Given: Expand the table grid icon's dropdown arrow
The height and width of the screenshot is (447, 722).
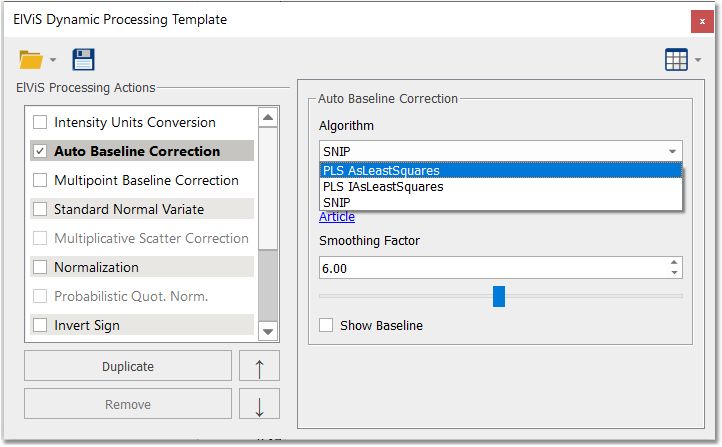Looking at the screenshot, I should tap(698, 60).
